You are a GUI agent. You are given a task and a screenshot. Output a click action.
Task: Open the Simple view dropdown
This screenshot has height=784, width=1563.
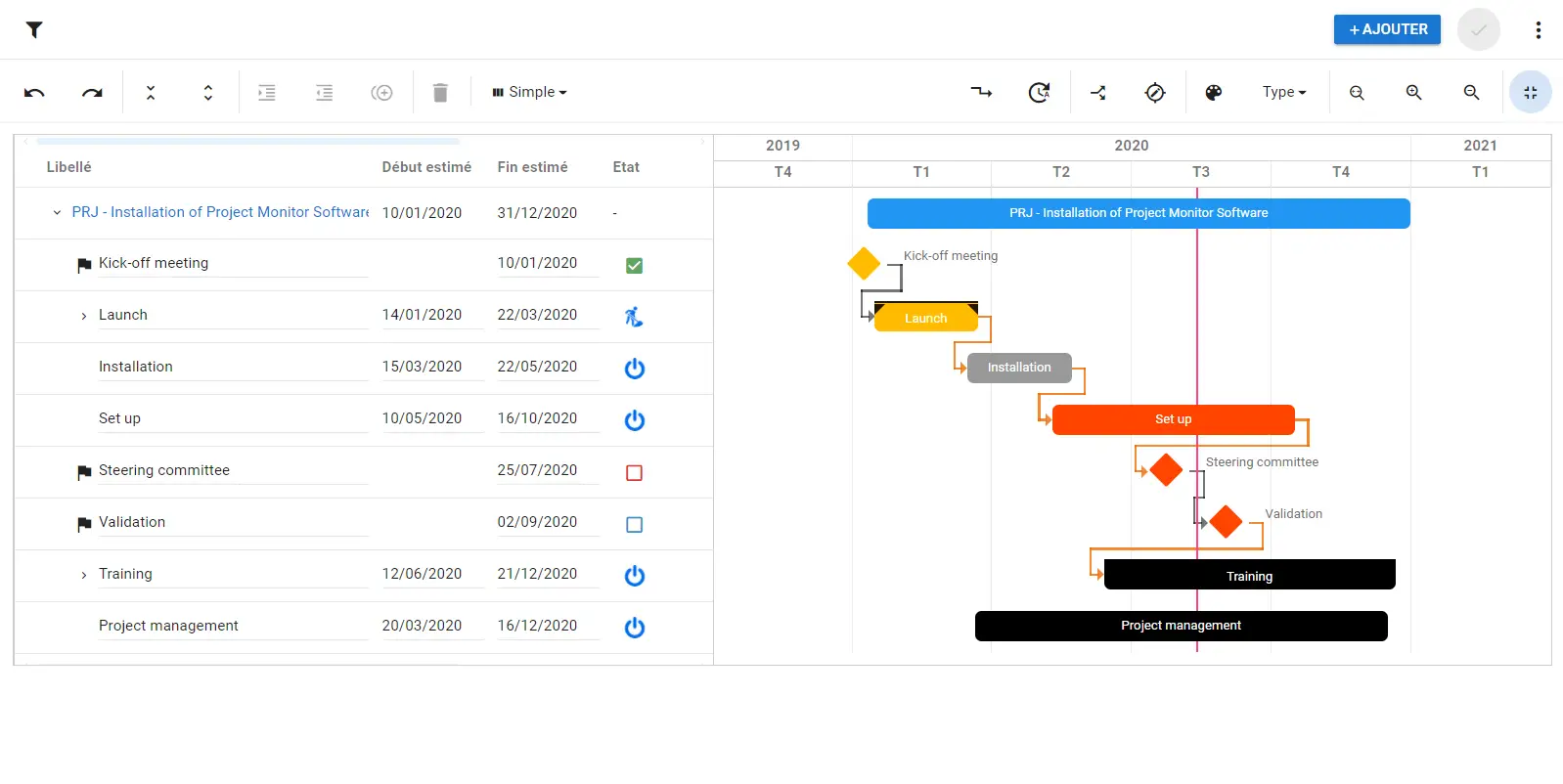coord(529,92)
